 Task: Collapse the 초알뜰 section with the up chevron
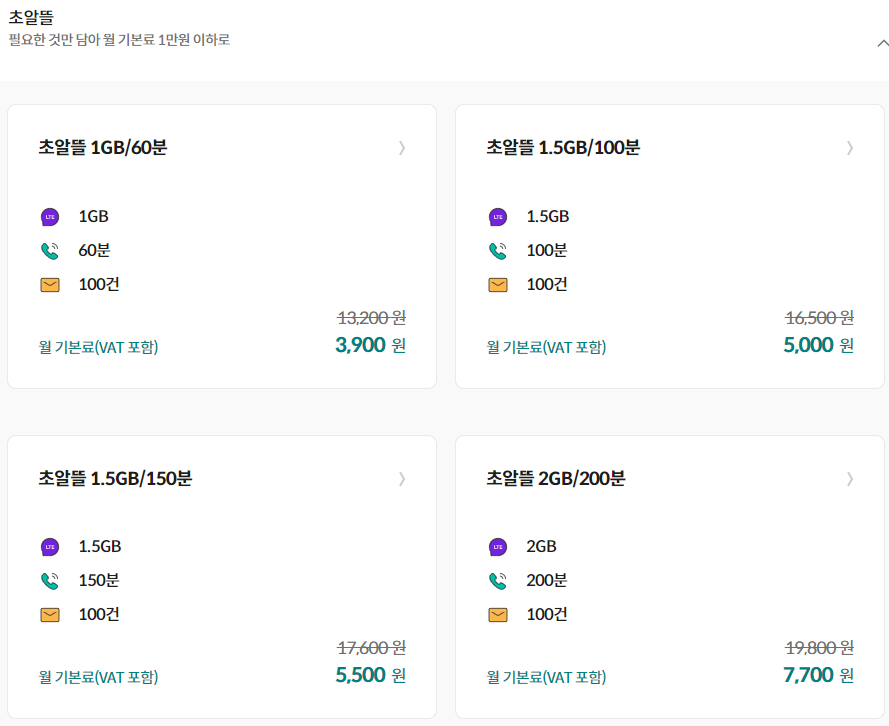point(882,43)
